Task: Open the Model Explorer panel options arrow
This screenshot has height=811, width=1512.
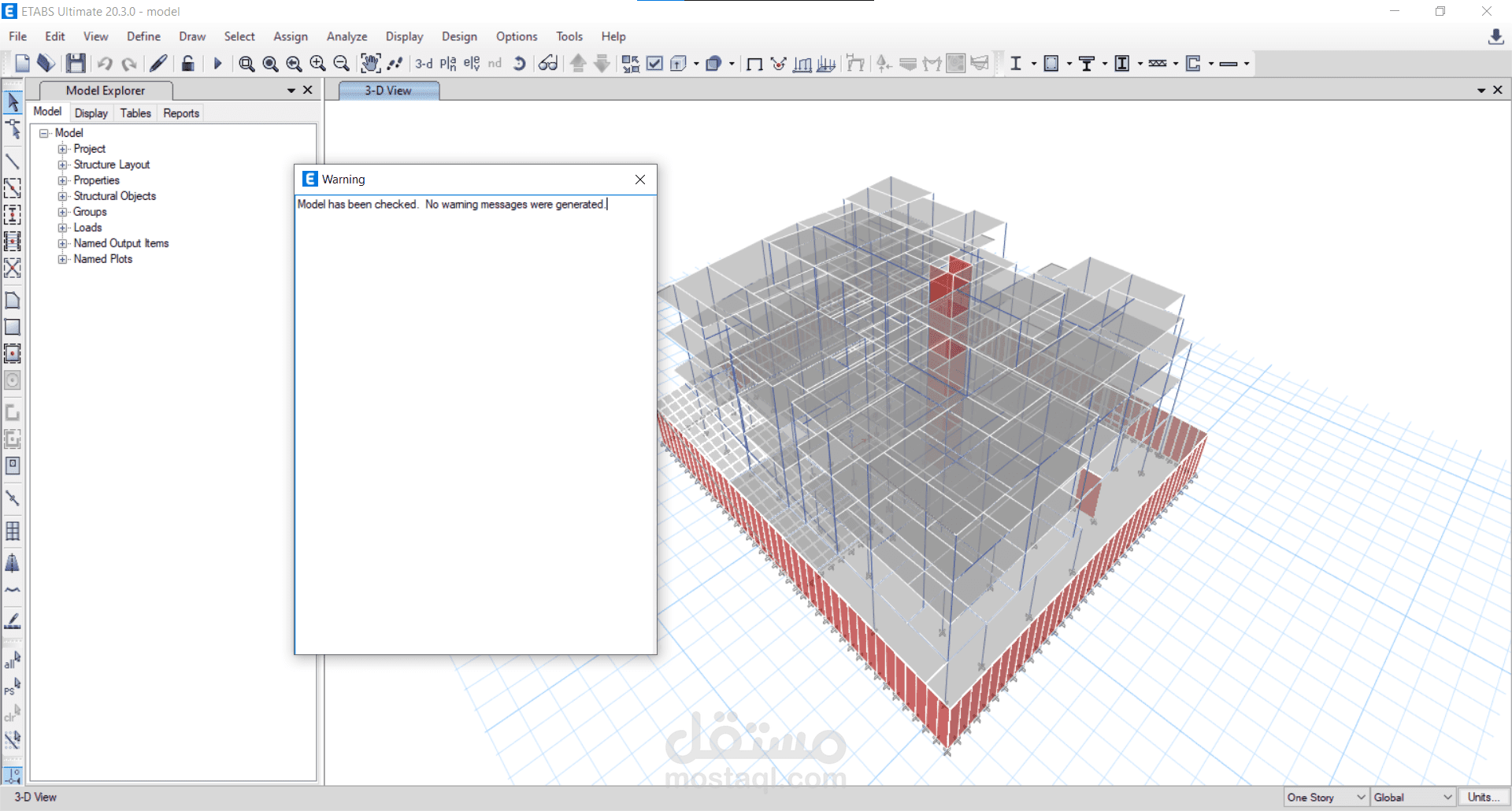Action: [x=291, y=91]
